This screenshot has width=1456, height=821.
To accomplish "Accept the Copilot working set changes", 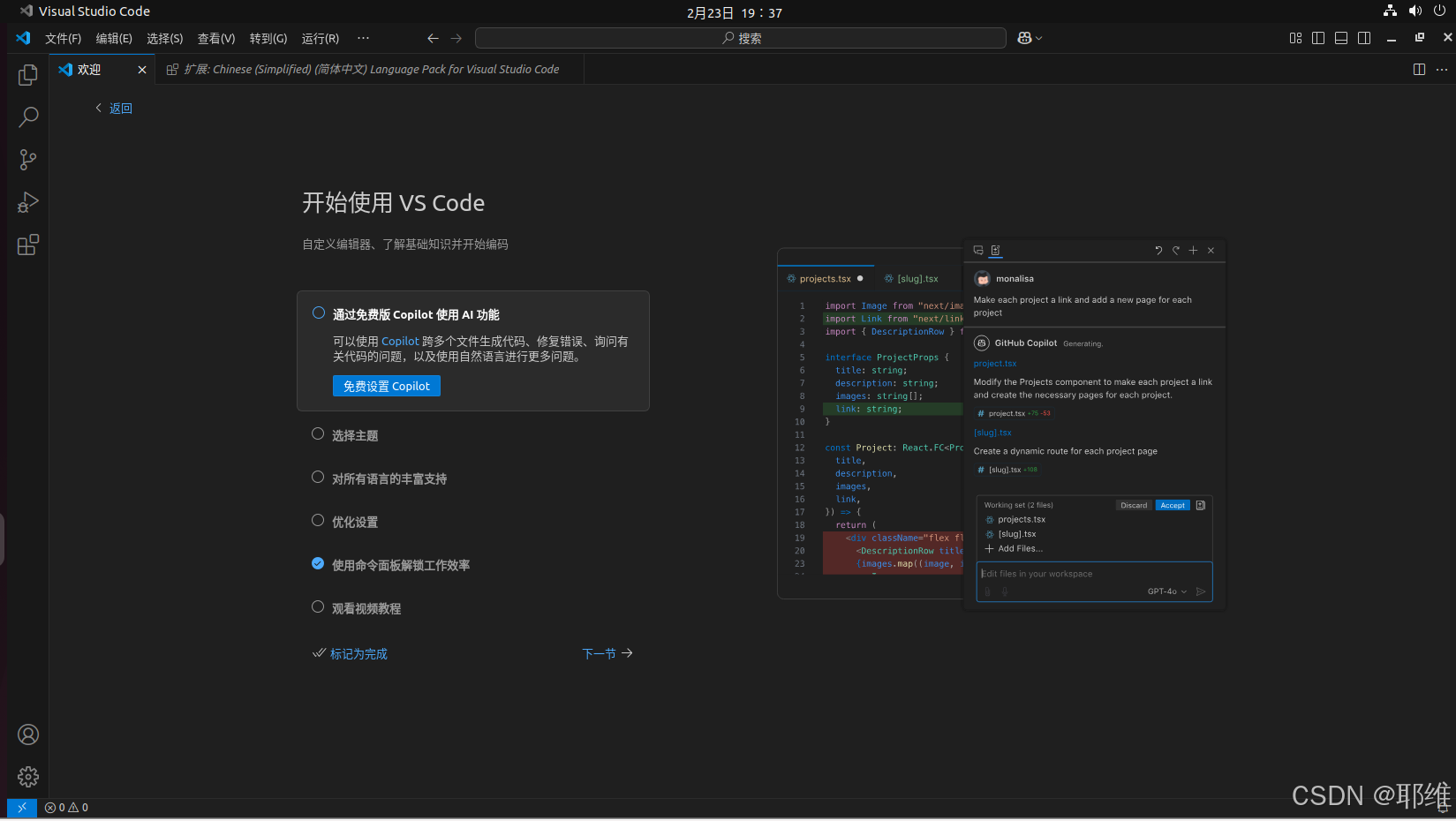I will click(1172, 505).
